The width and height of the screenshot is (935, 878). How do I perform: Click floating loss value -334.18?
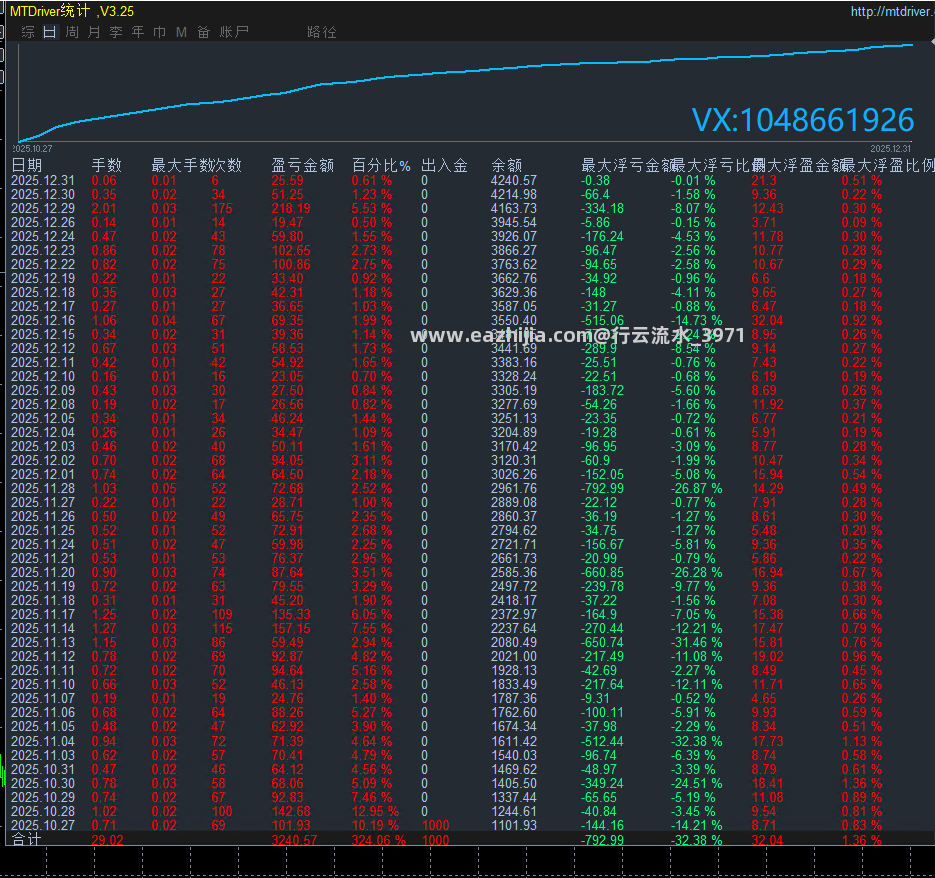pyautogui.click(x=603, y=208)
